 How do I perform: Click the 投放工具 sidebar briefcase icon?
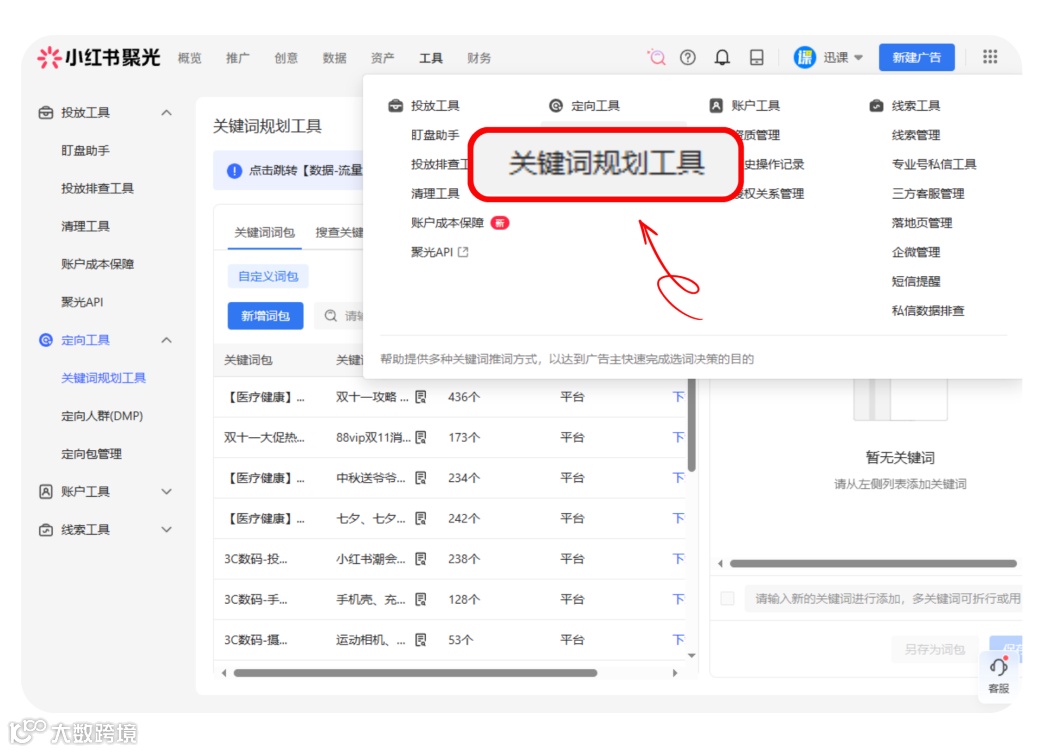(x=46, y=113)
